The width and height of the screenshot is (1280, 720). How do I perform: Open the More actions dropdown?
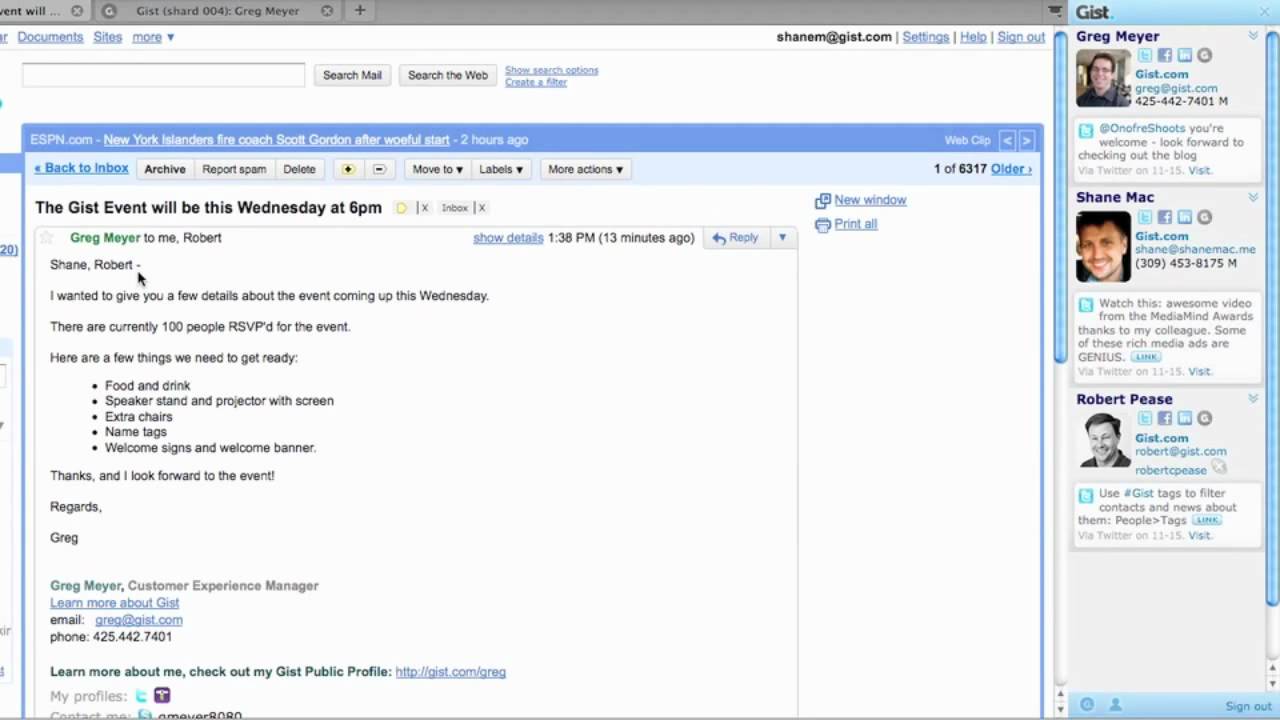pyautogui.click(x=586, y=169)
